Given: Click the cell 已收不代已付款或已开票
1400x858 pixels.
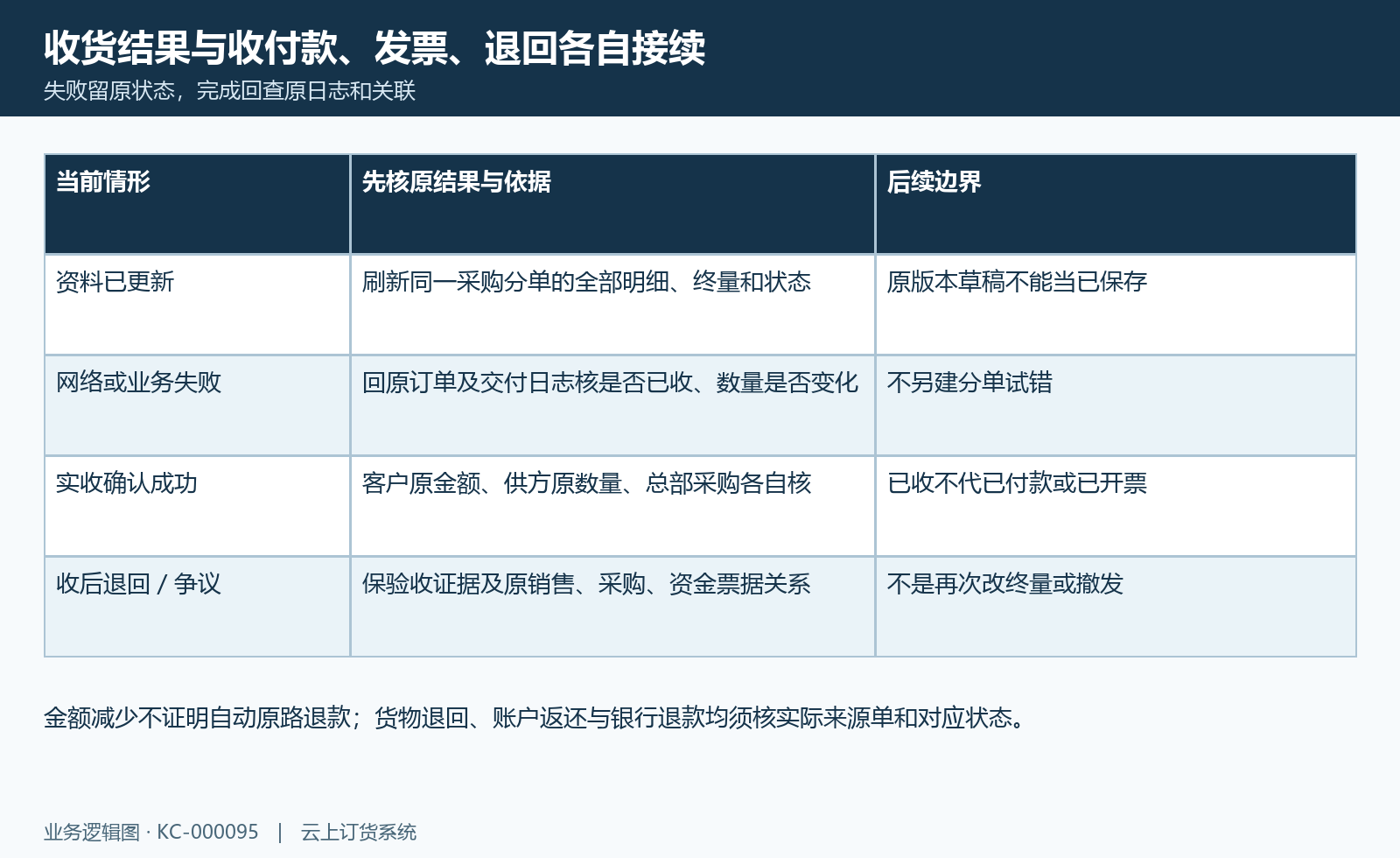Looking at the screenshot, I should [1116, 506].
